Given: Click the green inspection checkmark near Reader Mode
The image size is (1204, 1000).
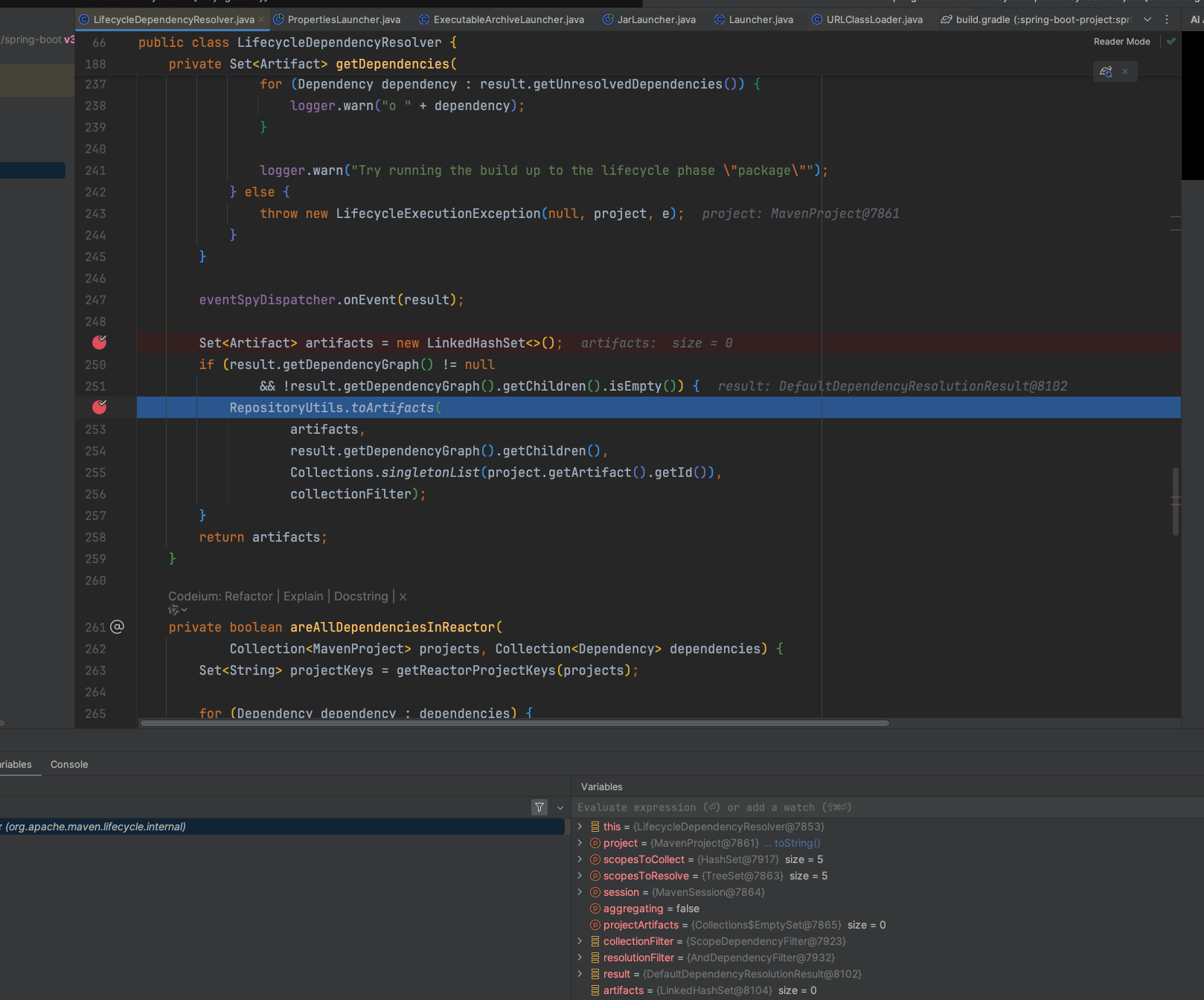Looking at the screenshot, I should tap(1170, 42).
